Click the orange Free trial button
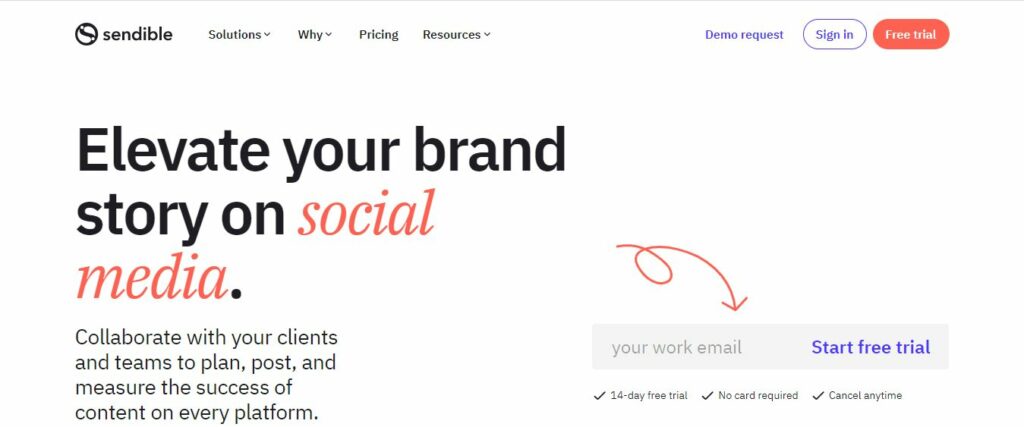Viewport: 1024px width, 427px height. point(911,35)
